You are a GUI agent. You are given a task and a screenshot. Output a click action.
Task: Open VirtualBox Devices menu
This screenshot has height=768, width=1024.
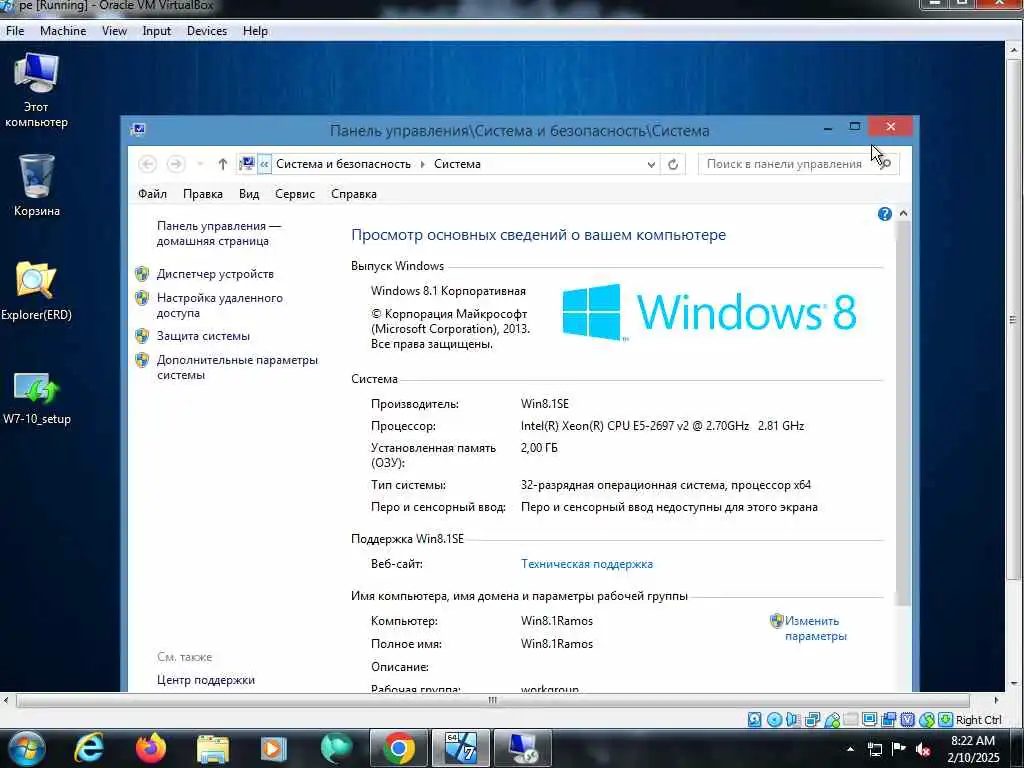(x=207, y=31)
